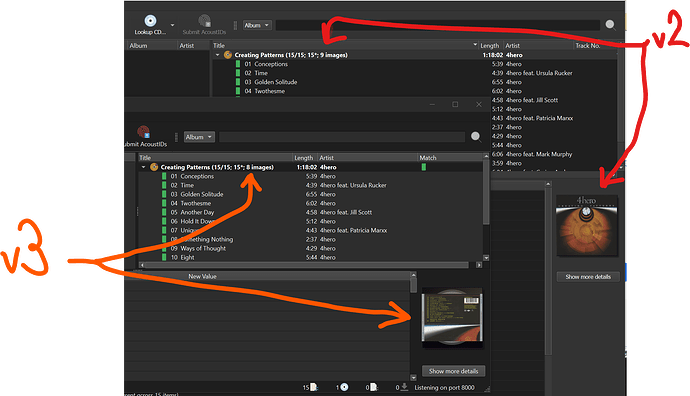
Task: Click '4hero feat. Patricia Marx' in front window
Action: click(x=353, y=231)
